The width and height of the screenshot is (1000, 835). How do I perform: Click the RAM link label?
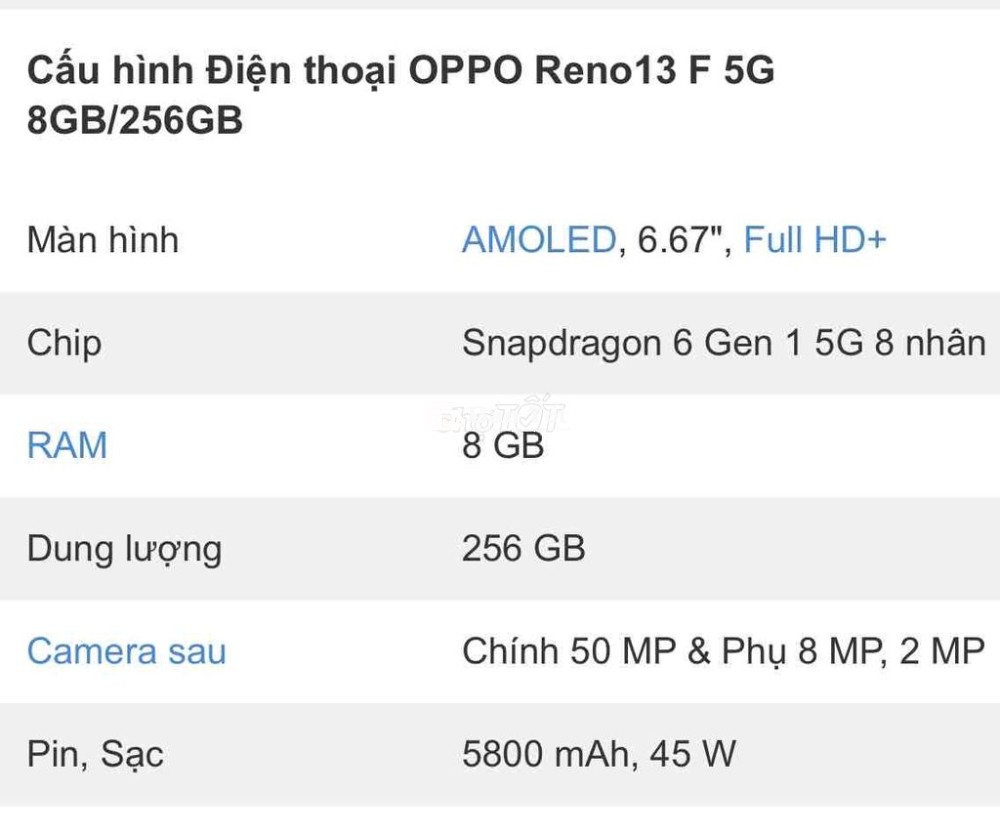click(67, 445)
